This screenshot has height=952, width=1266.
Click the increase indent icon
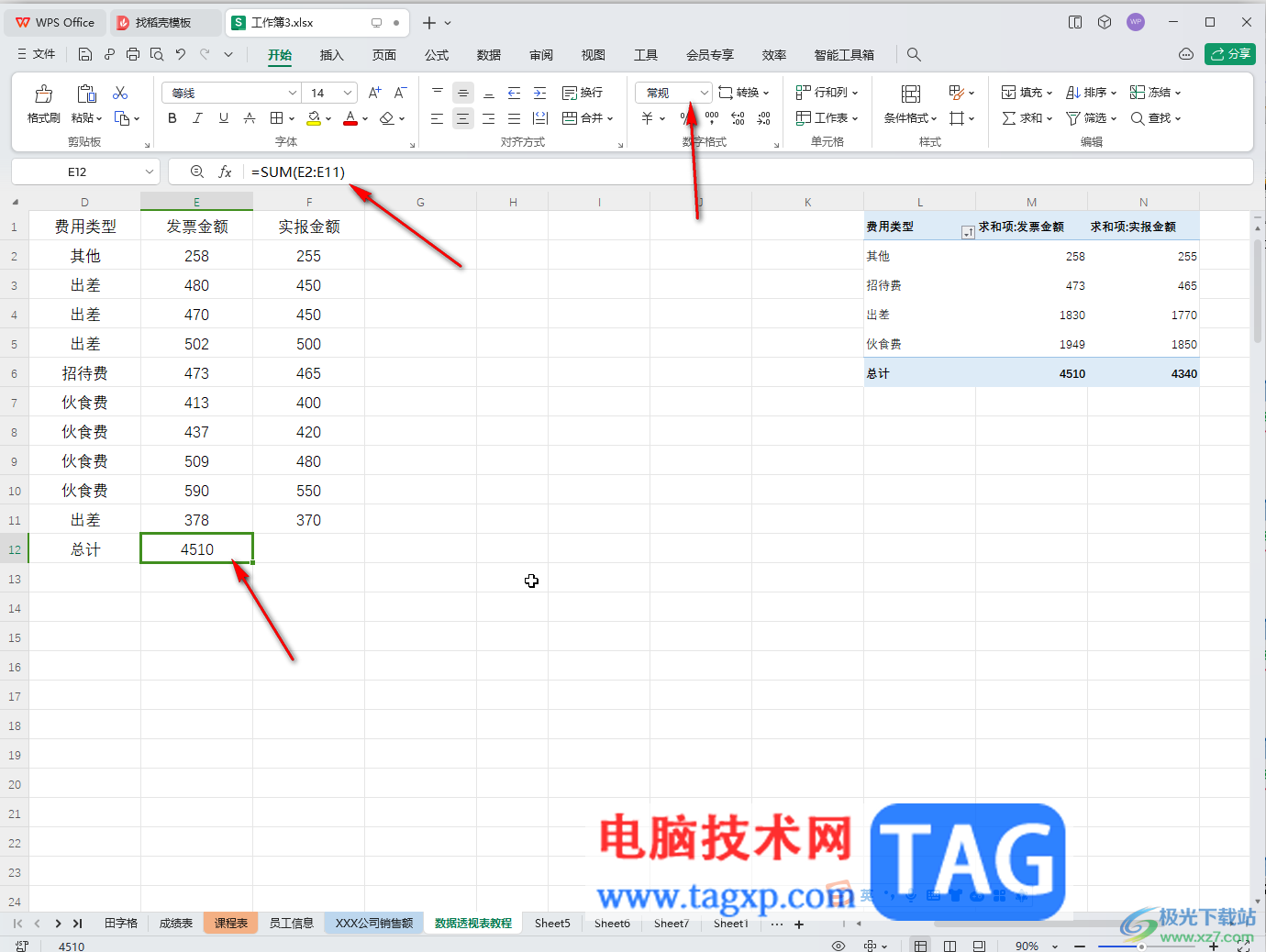tap(539, 93)
